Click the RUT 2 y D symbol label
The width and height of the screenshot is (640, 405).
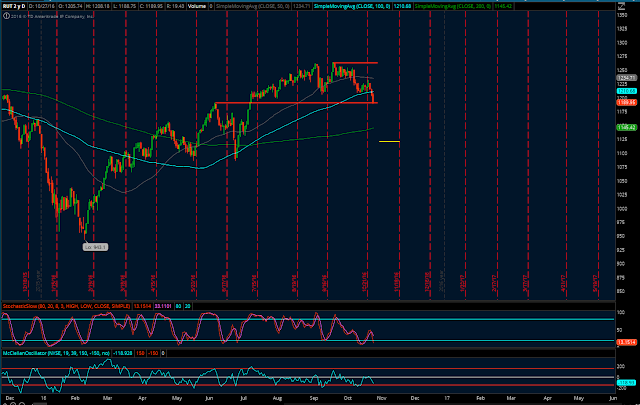[14, 7]
